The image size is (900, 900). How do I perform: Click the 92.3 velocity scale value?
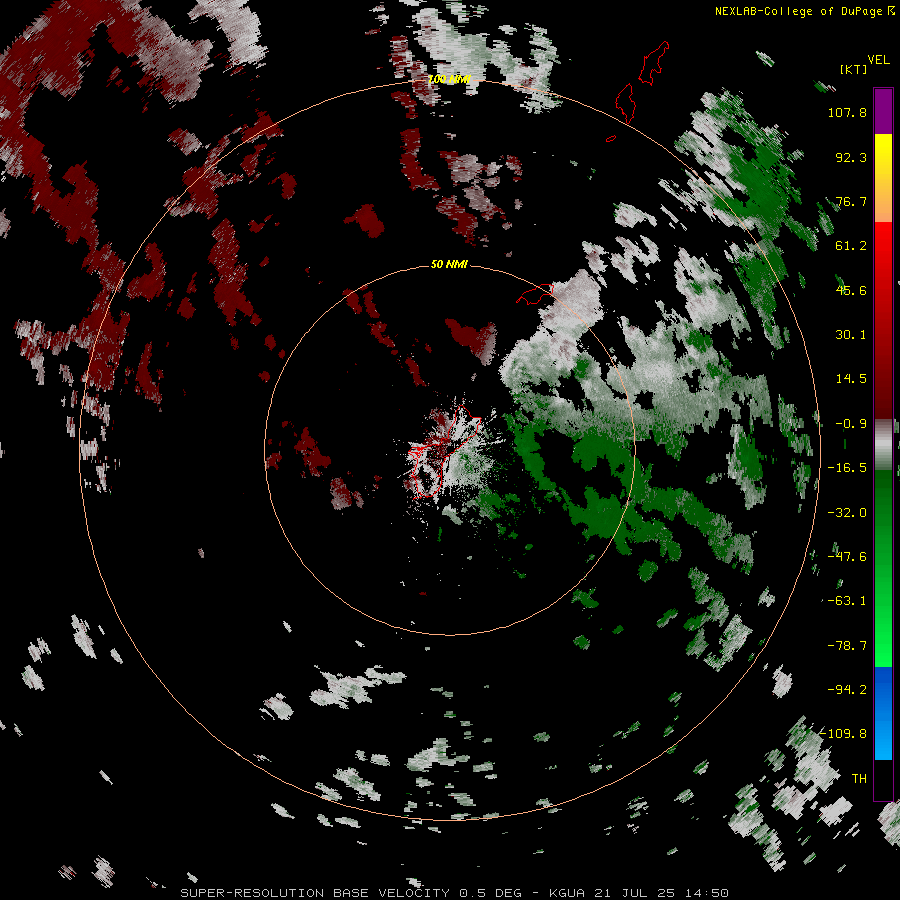click(x=851, y=157)
